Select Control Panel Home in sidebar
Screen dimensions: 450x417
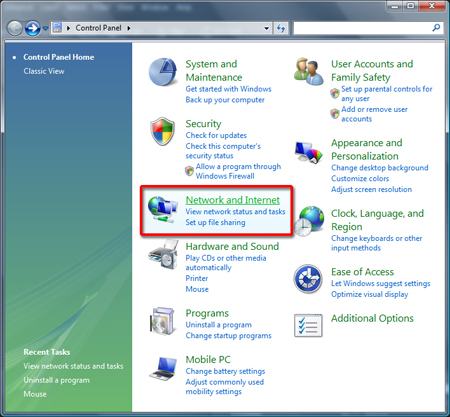pyautogui.click(x=59, y=57)
